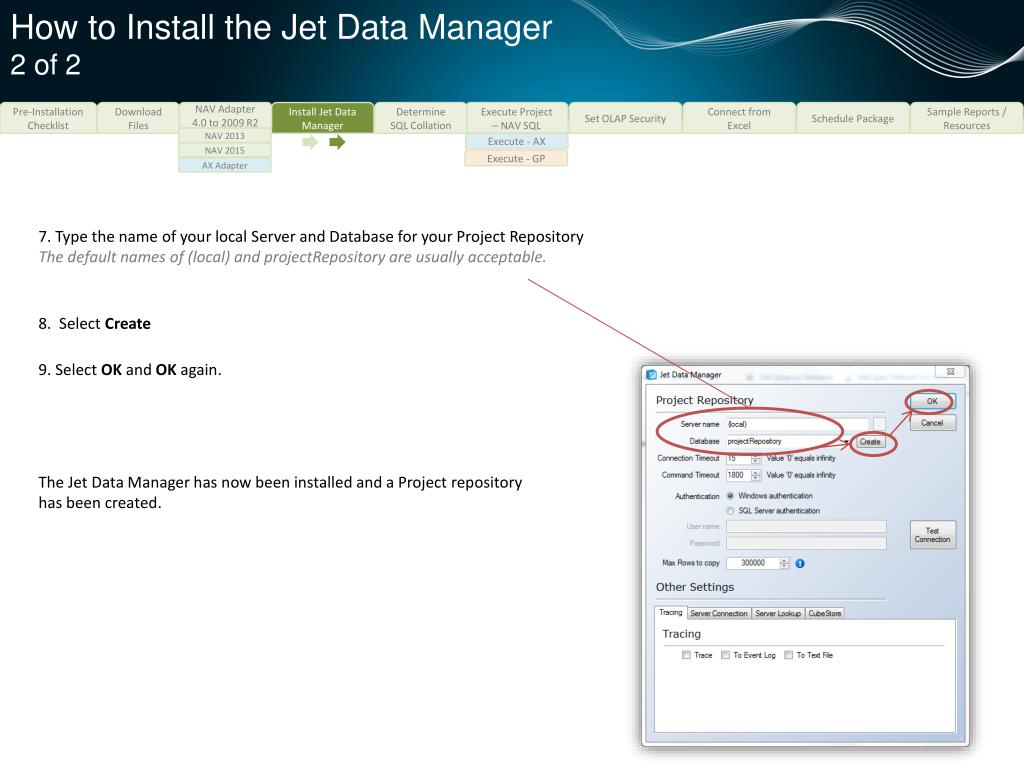Open the Sample Reports / Resources step
Screen dimensions: 1024x768
[967, 118]
